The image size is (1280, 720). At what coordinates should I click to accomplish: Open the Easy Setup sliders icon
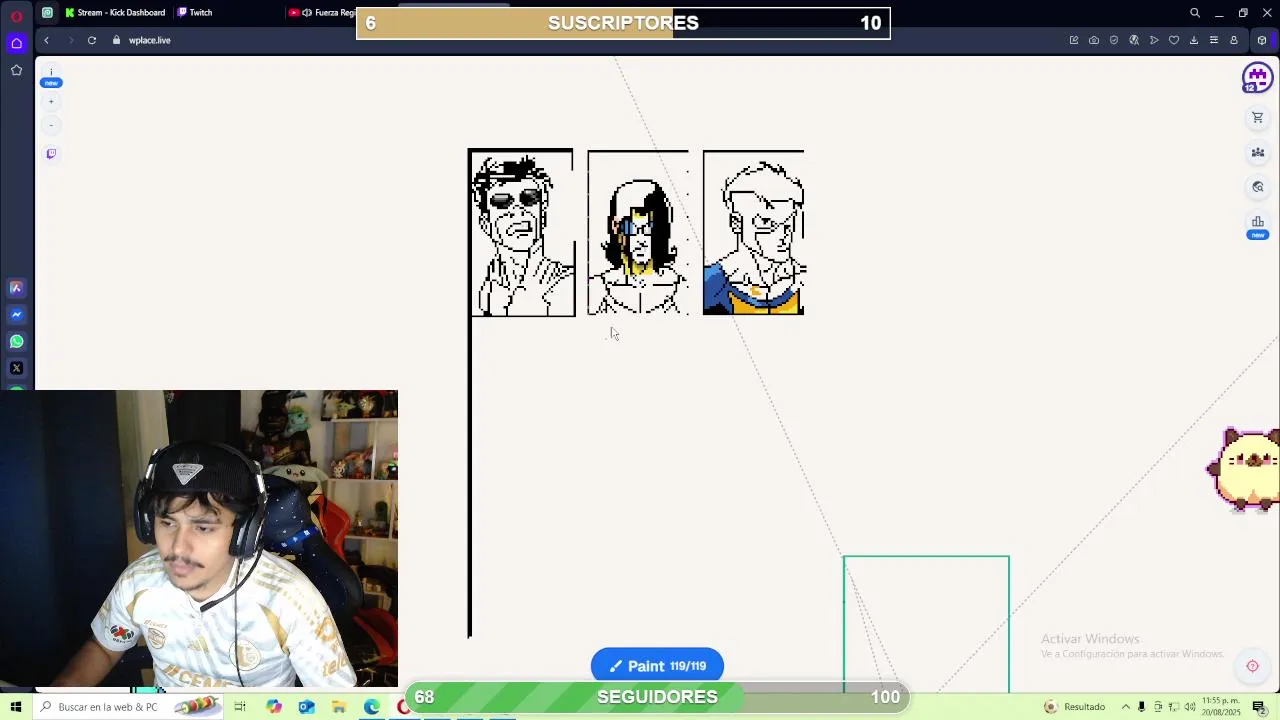click(1214, 40)
